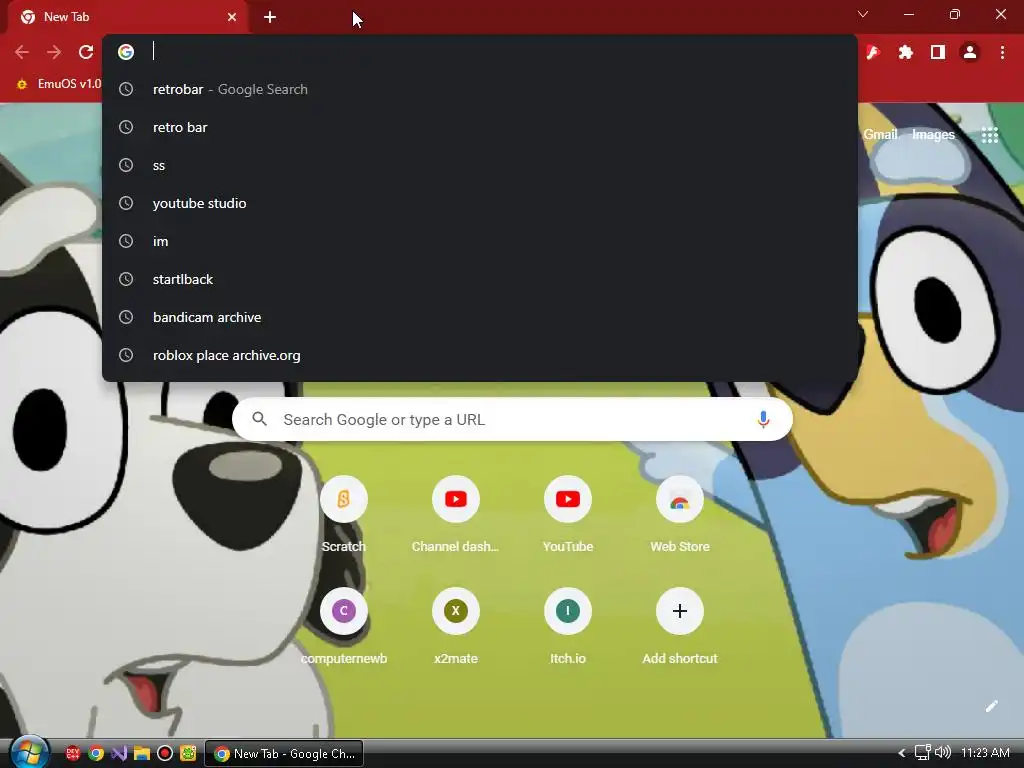Screen dimensions: 1024x768
Task: Select the 'bandicam archive' suggestion
Action: 479,317
